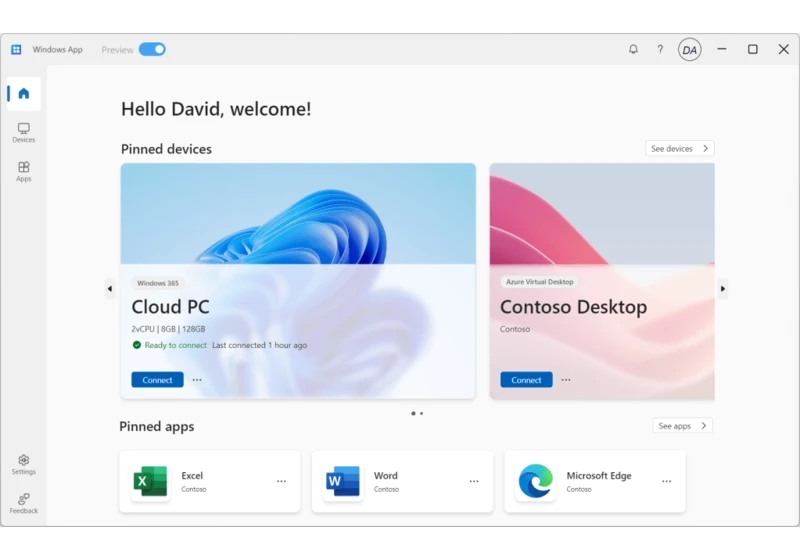Screen dimensions: 800x560
Task: Click Last connected 1 hour ago text
Action: click(260, 345)
